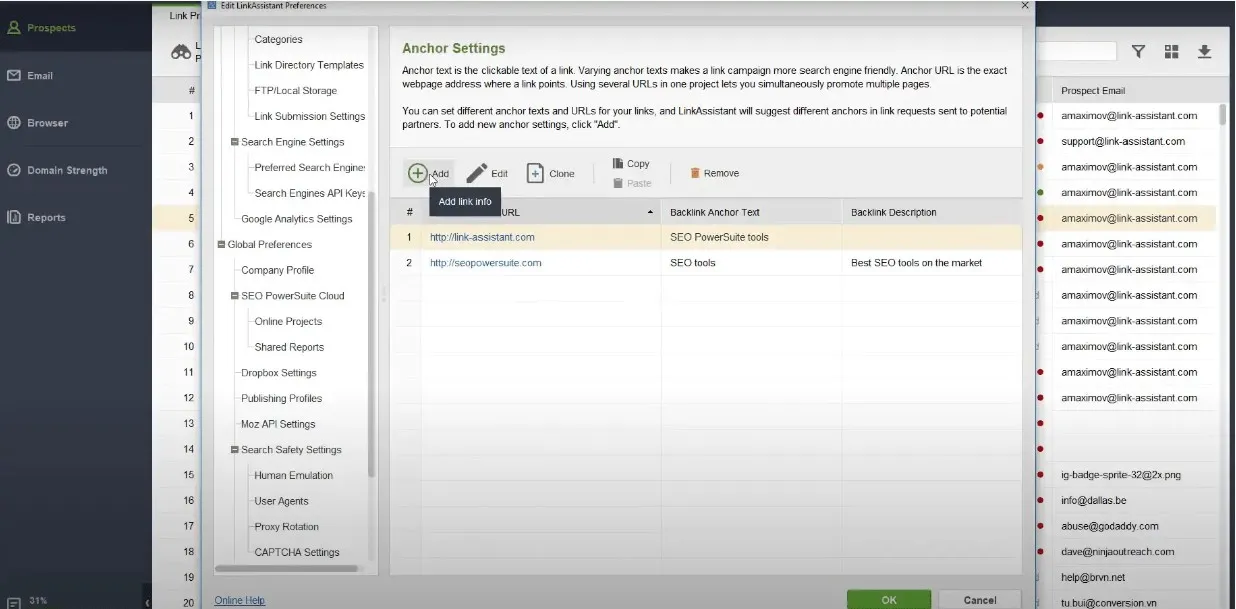Select abuse@godaddy.com in the prospects table
Image resolution: width=1236 pixels, height=609 pixels.
[1110, 527]
